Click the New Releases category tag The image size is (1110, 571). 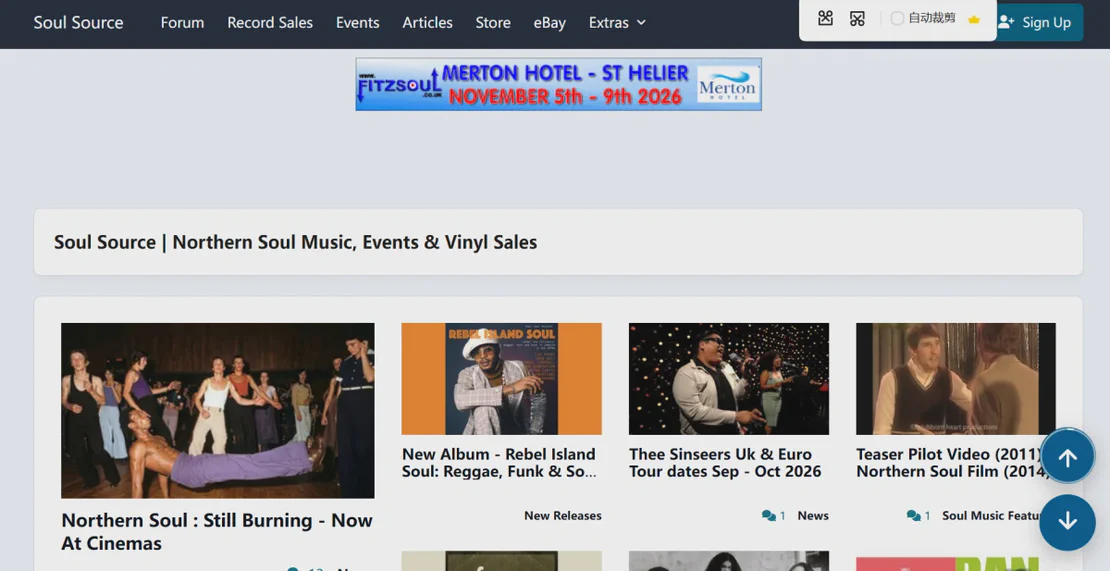coord(563,516)
